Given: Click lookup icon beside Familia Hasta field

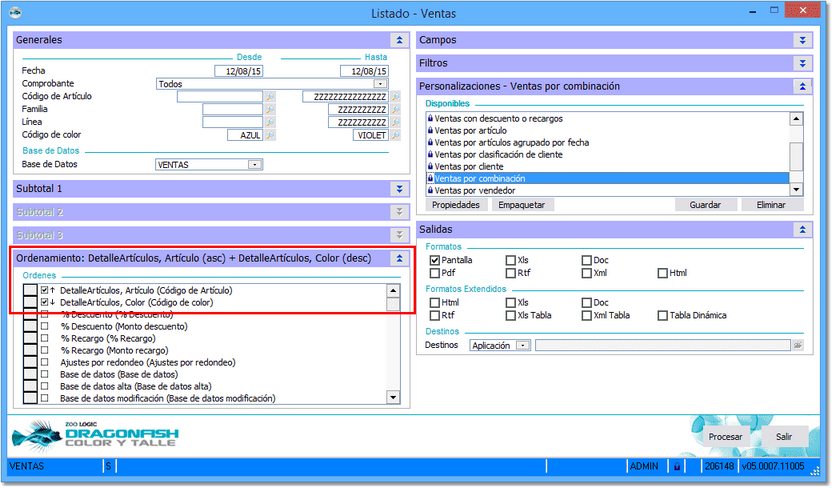Looking at the screenshot, I should click(x=394, y=110).
